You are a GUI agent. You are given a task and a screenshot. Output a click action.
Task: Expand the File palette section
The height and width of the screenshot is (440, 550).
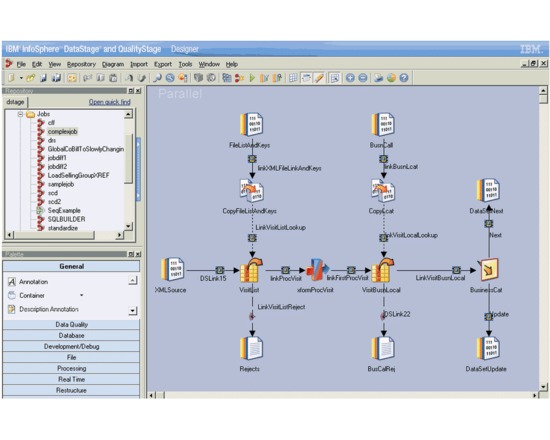(71, 357)
